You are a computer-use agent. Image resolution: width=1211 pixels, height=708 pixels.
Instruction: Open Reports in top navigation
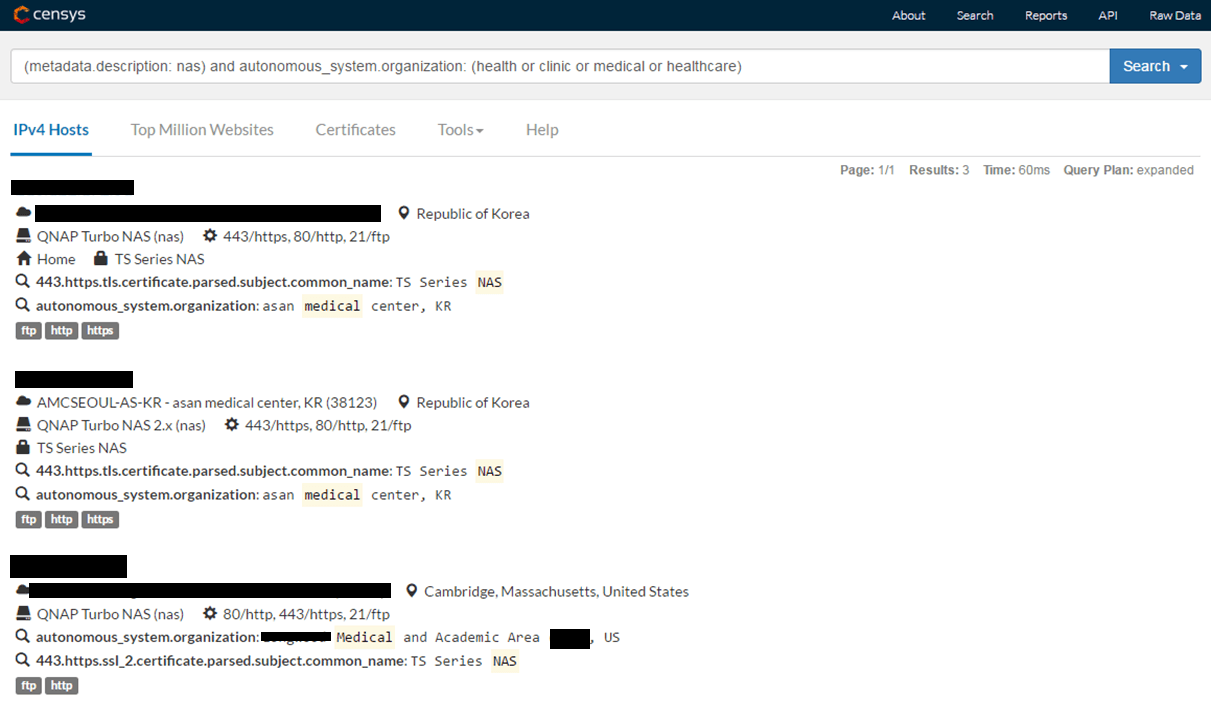pos(1046,15)
